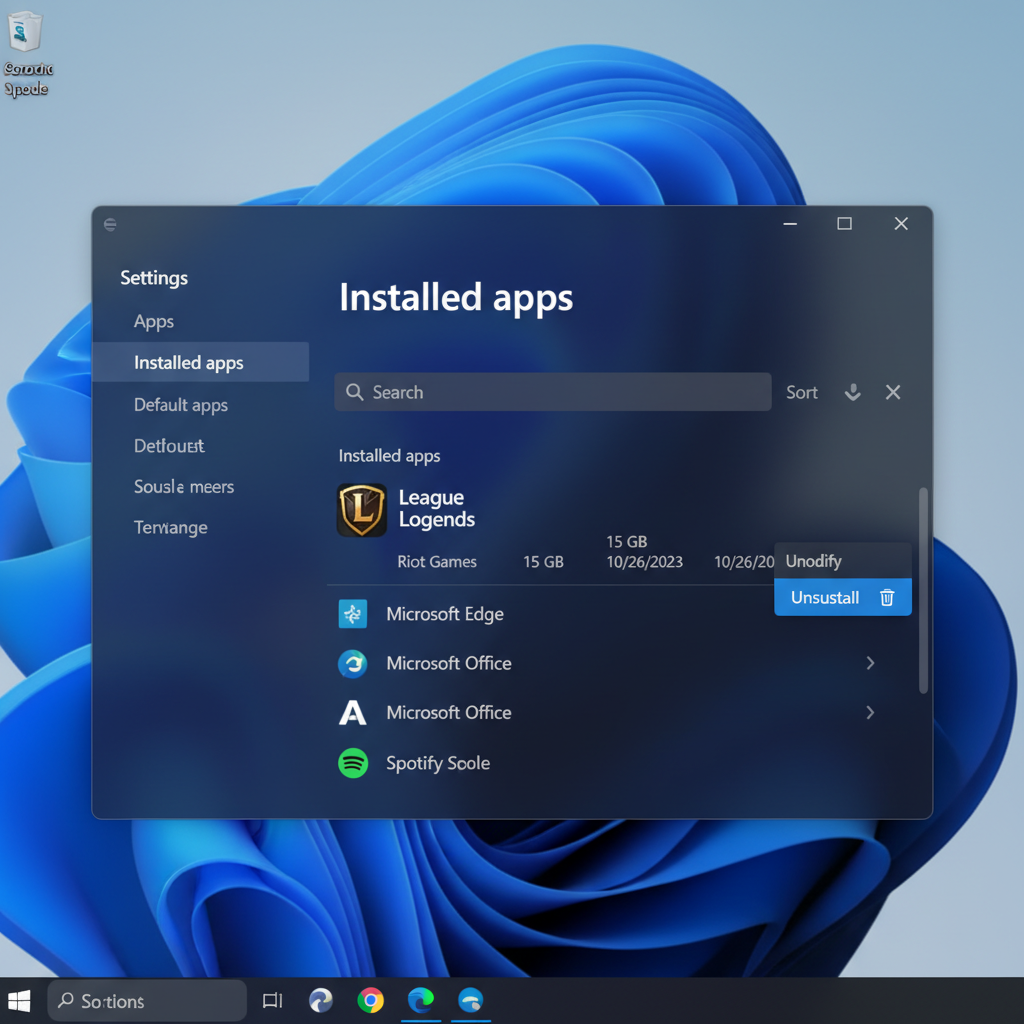1024x1024 pixels.
Task: Select the Spotify app icon in the list
Action: click(x=352, y=763)
